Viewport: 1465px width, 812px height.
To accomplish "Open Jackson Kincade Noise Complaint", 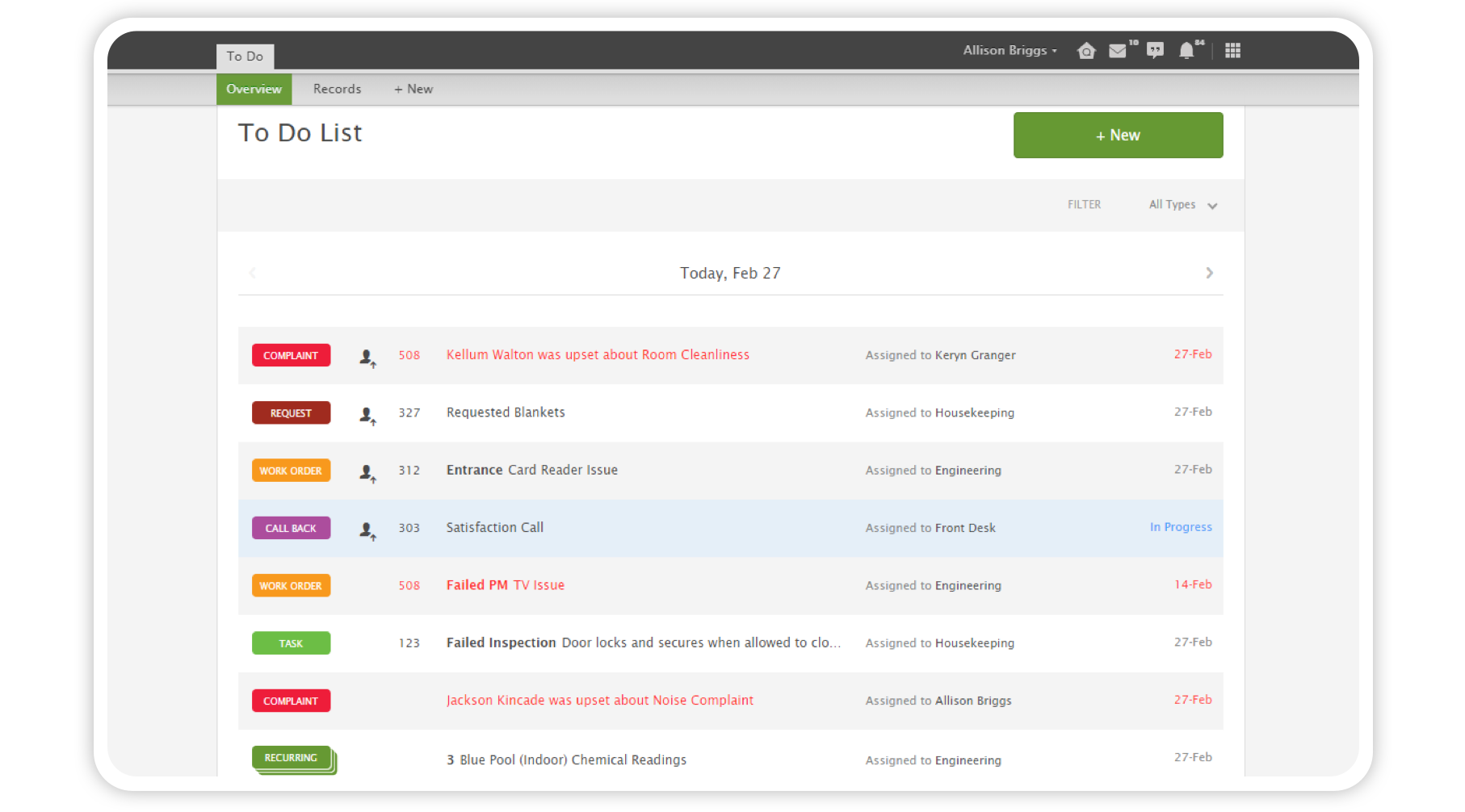I will point(600,701).
